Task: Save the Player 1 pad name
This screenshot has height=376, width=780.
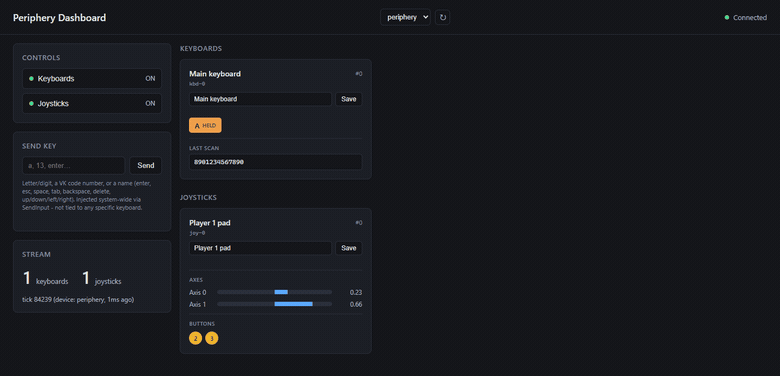Action: point(349,248)
